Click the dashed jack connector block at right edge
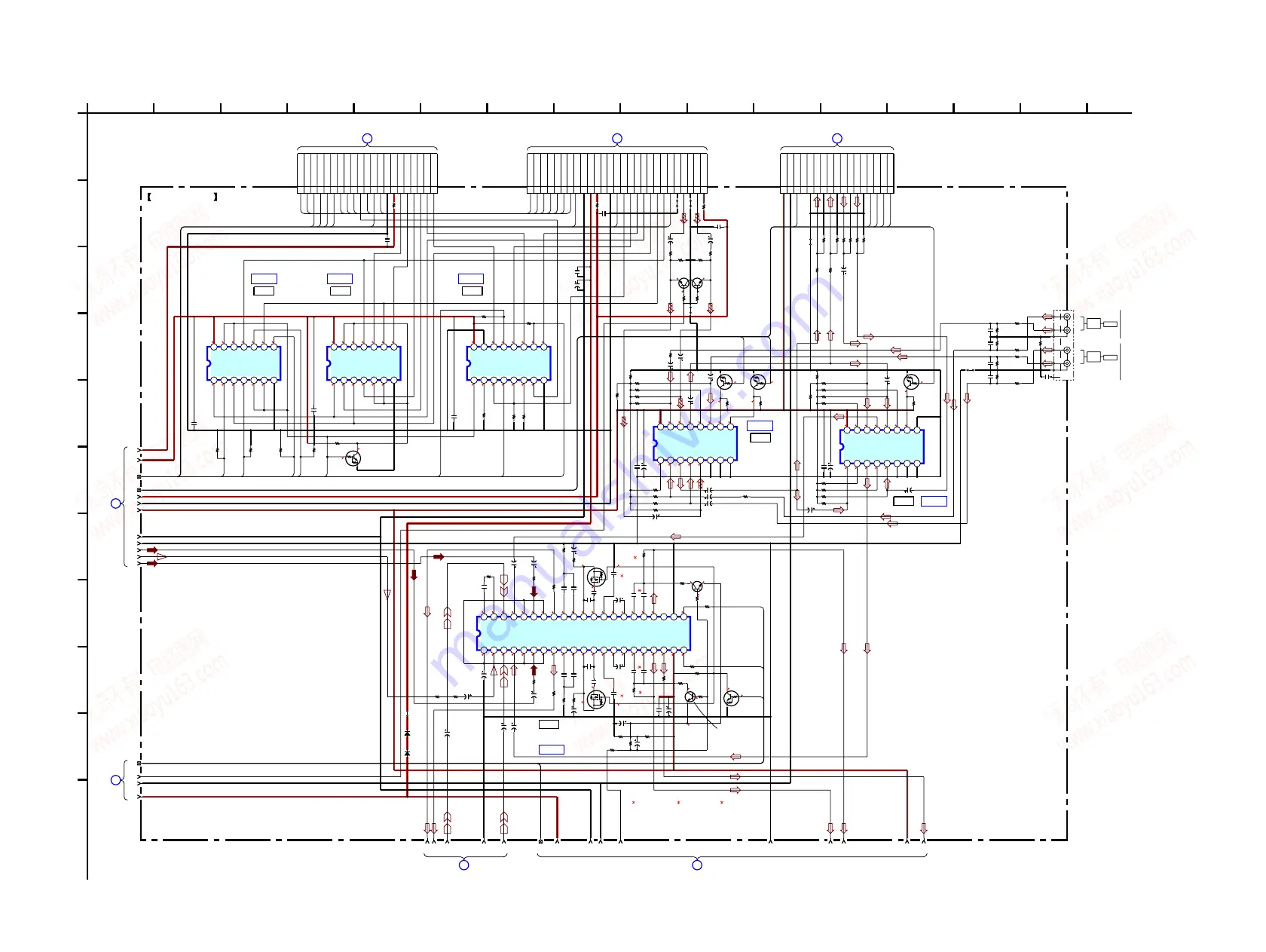Screen dimensions: 1266x952 pyautogui.click(x=1064, y=344)
